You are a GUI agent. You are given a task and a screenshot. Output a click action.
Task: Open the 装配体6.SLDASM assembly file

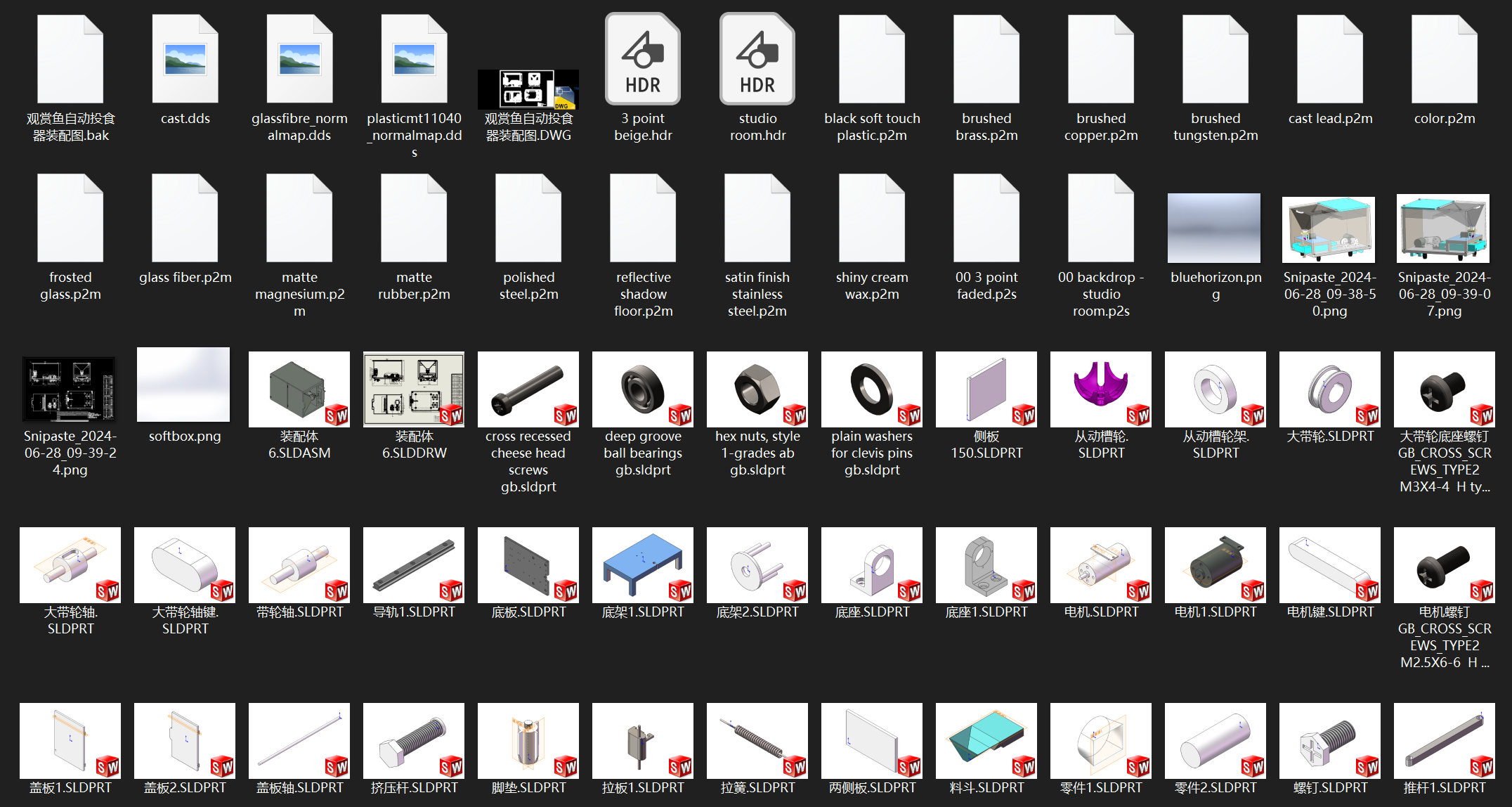point(299,389)
